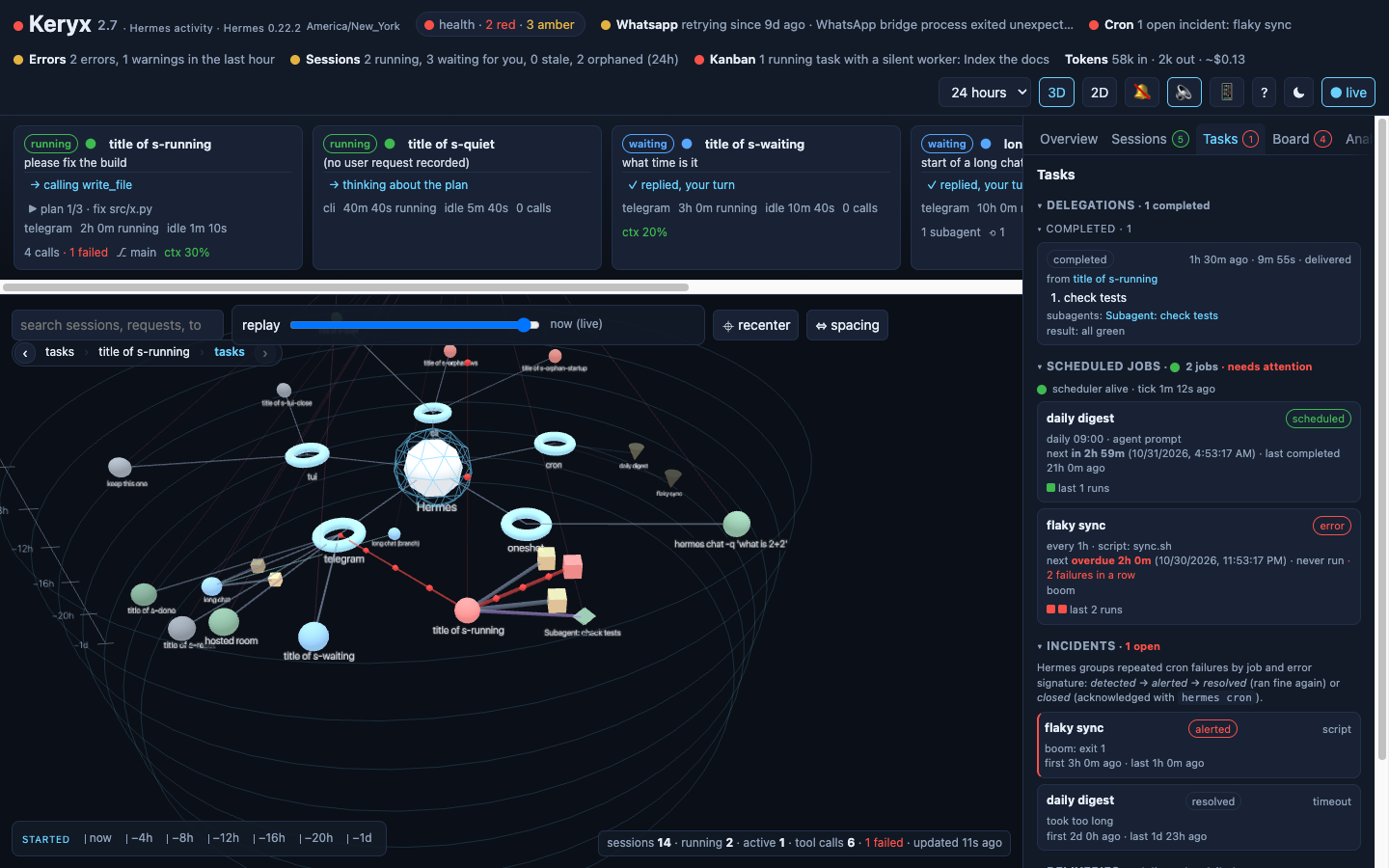
Task: Switch to 3D view mode
Action: (1056, 93)
